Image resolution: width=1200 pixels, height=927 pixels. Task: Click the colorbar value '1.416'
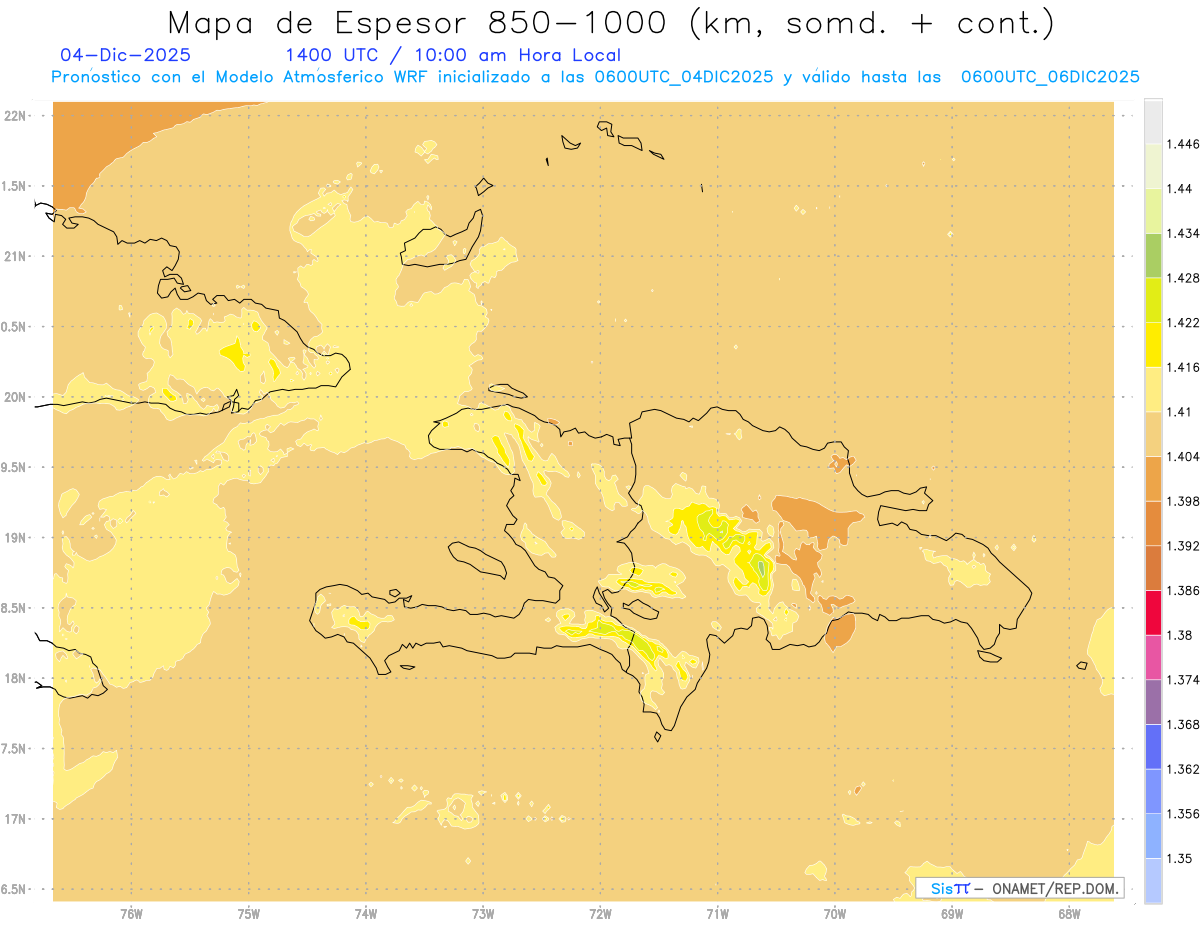pos(1184,367)
